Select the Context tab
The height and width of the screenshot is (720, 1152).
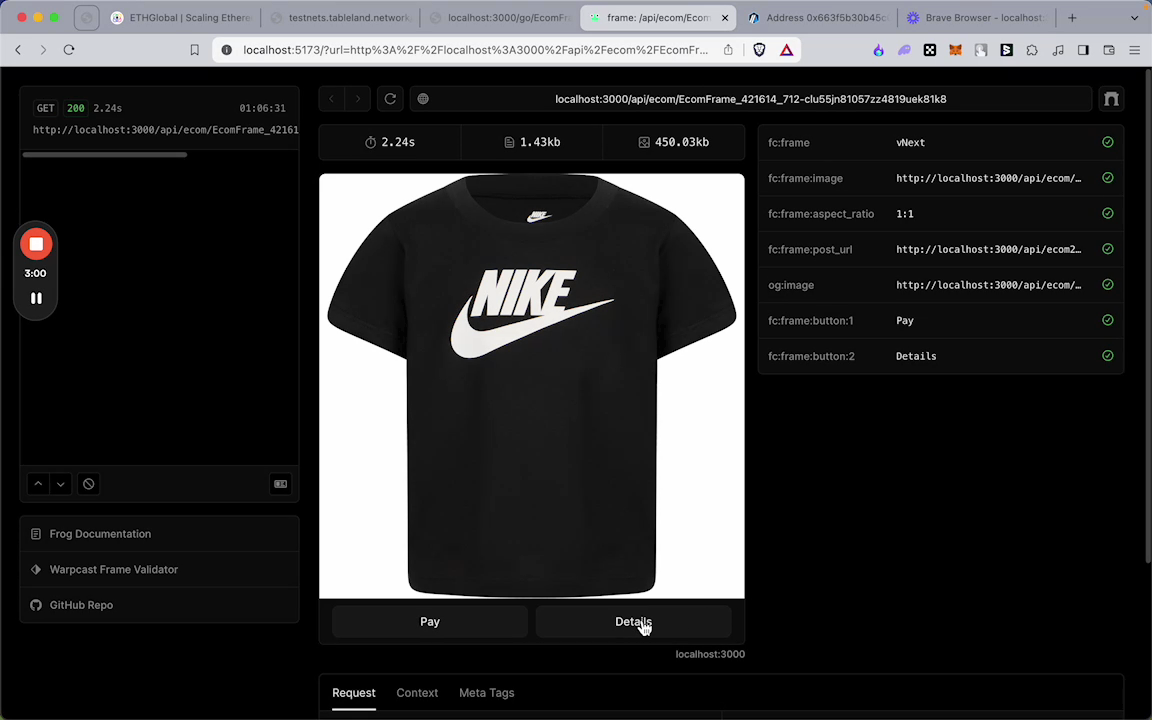pyautogui.click(x=417, y=693)
